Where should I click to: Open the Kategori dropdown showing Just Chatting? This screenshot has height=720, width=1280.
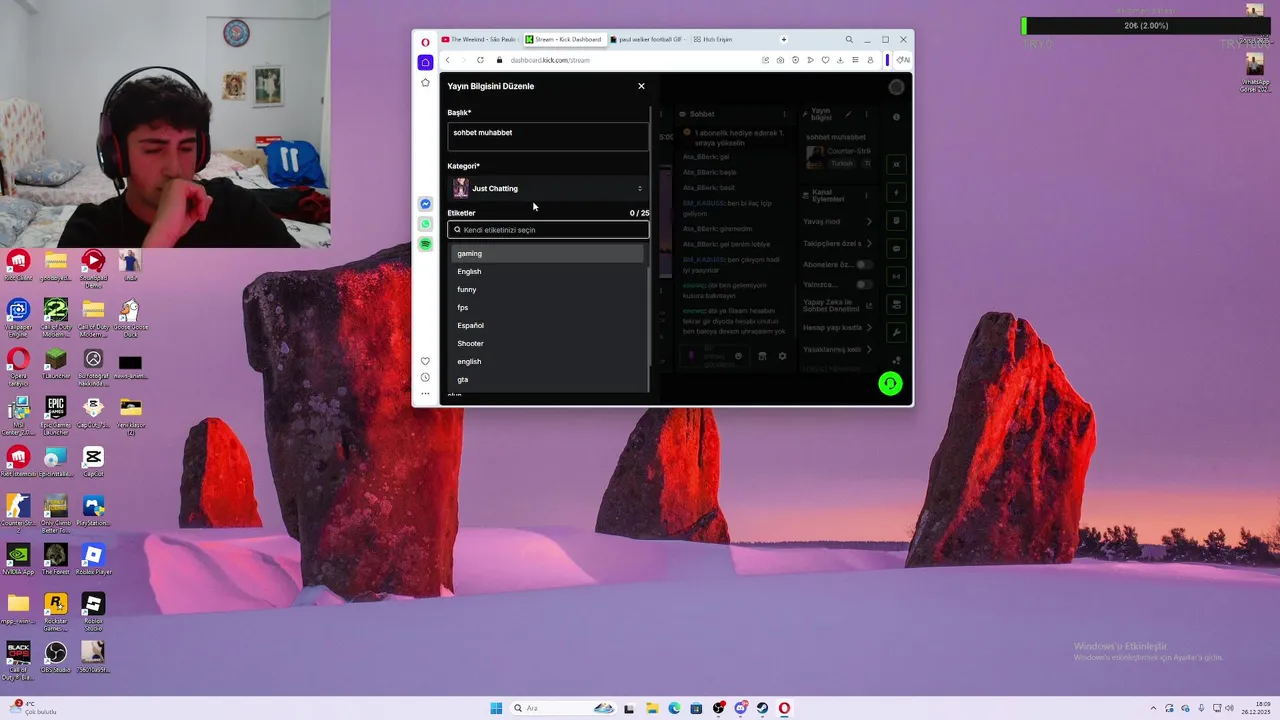click(x=548, y=188)
